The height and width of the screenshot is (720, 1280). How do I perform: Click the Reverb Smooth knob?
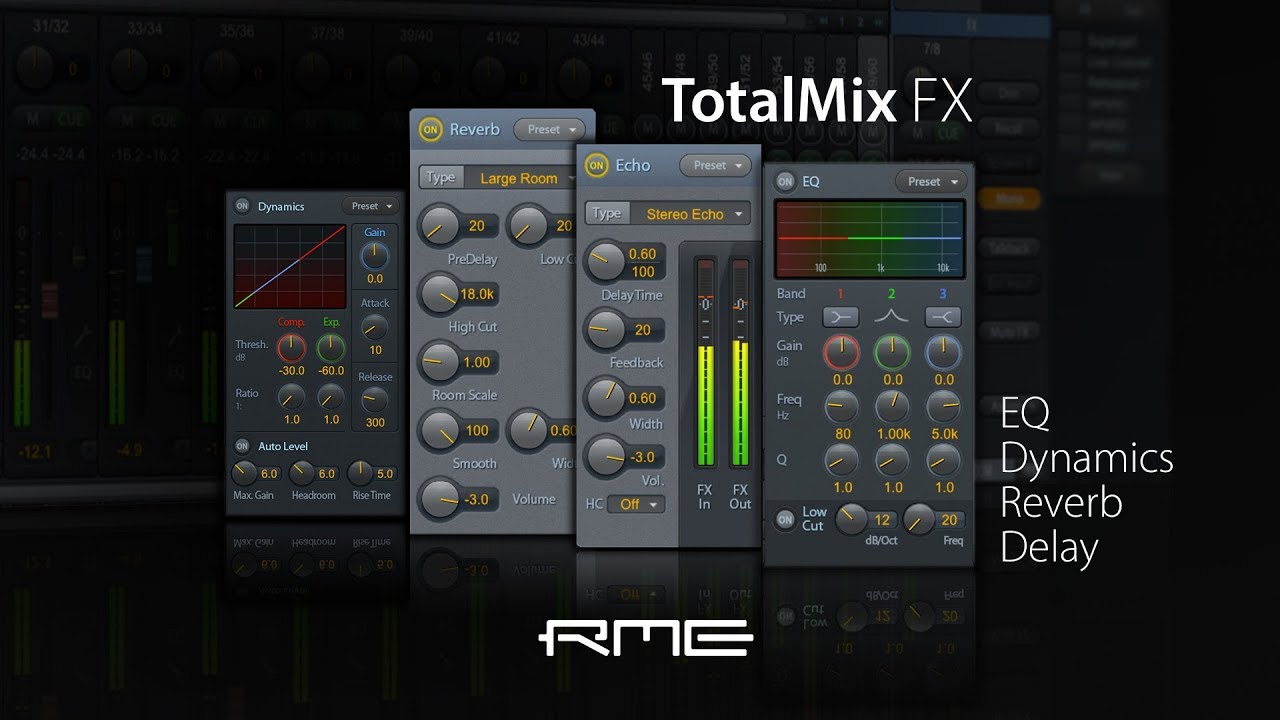(x=438, y=430)
